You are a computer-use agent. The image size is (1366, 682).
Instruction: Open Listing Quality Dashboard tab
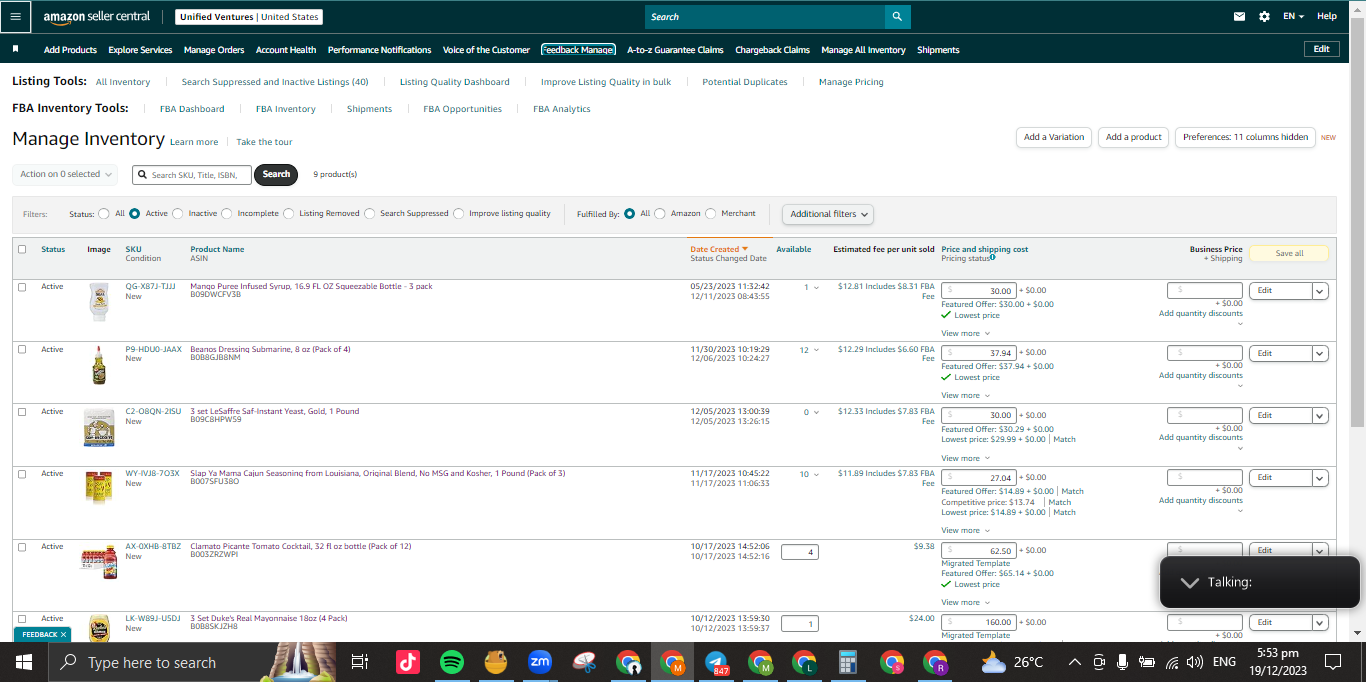click(455, 82)
